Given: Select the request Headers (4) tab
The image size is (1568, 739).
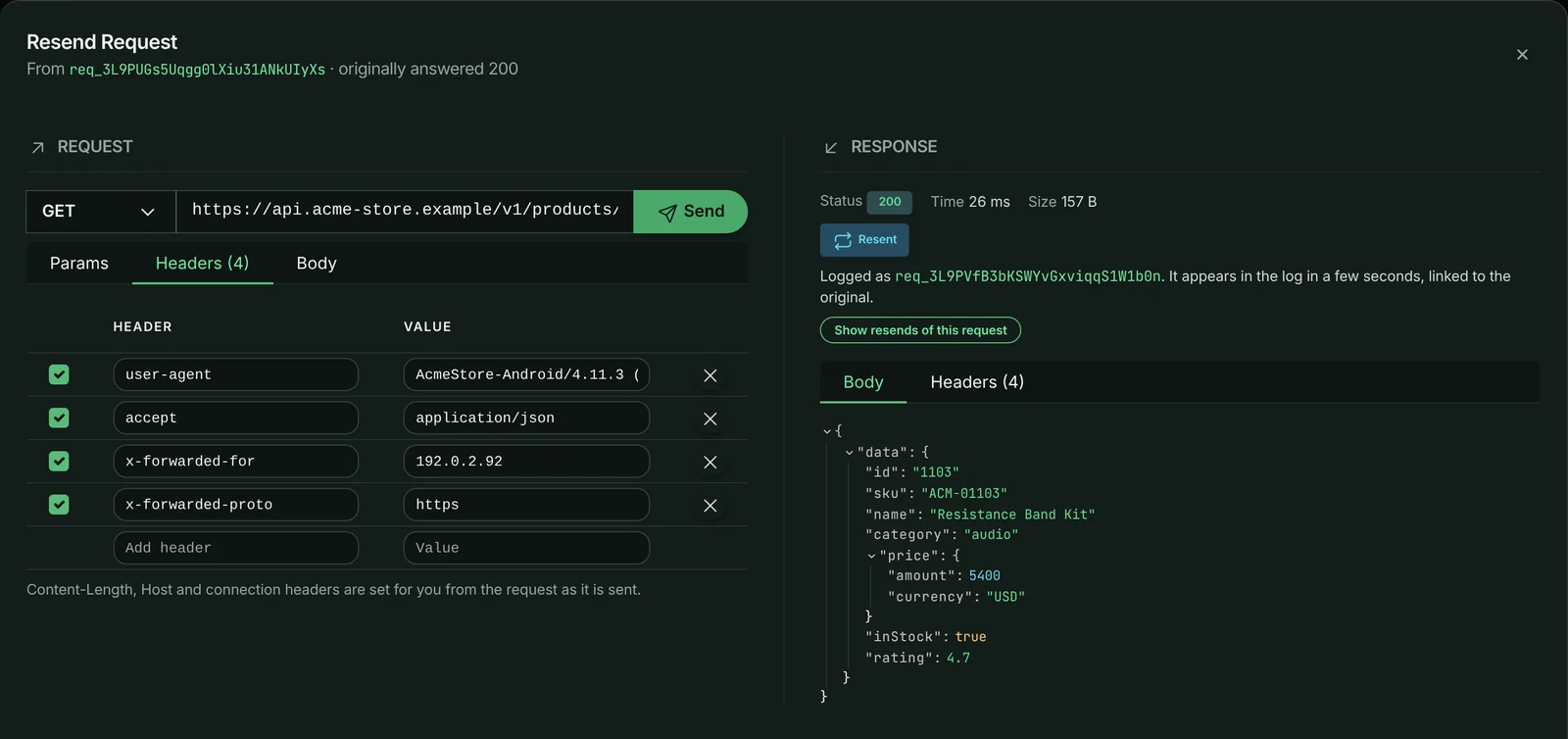Looking at the screenshot, I should coord(203,264).
